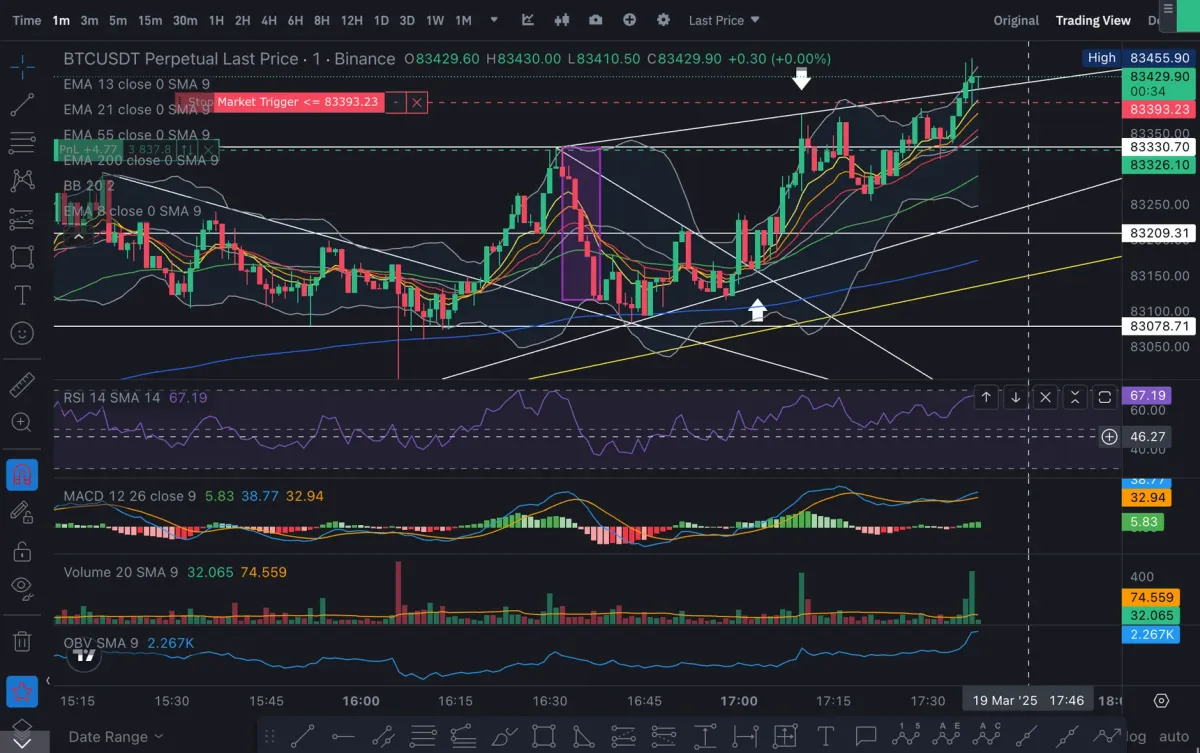Click the 83209.31 horizontal line price label
The height and width of the screenshot is (753, 1200).
click(1160, 233)
